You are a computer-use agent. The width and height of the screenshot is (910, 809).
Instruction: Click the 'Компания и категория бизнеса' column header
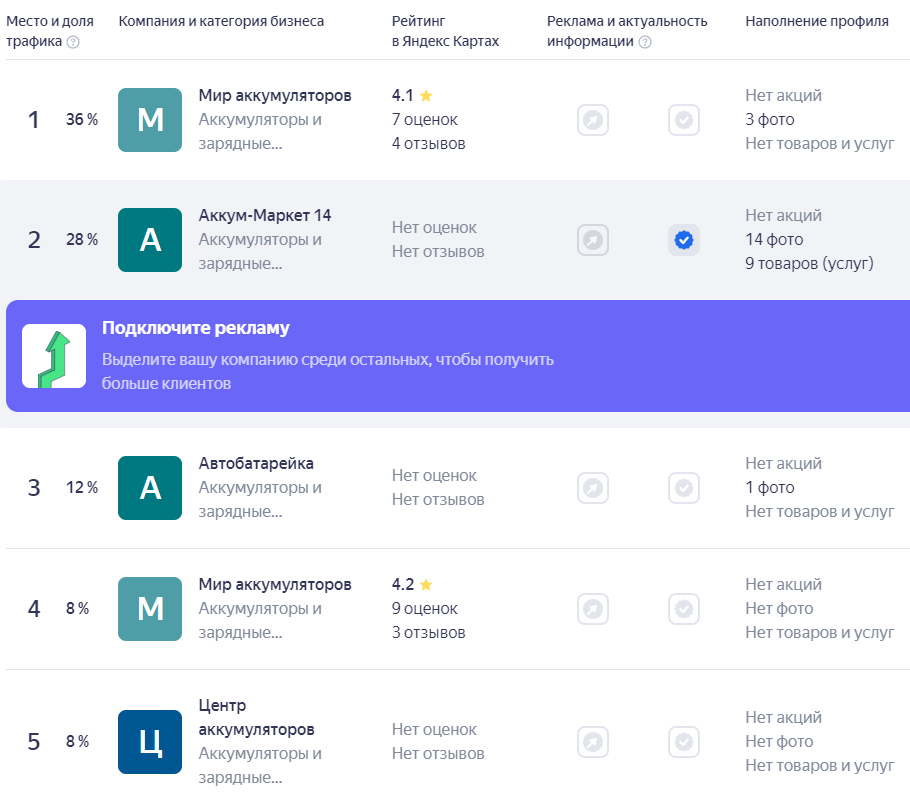click(x=221, y=21)
